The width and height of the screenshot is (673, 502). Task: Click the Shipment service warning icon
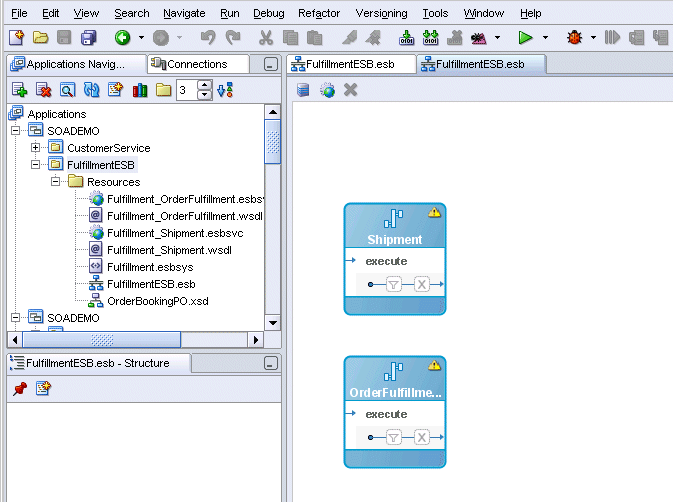point(434,212)
